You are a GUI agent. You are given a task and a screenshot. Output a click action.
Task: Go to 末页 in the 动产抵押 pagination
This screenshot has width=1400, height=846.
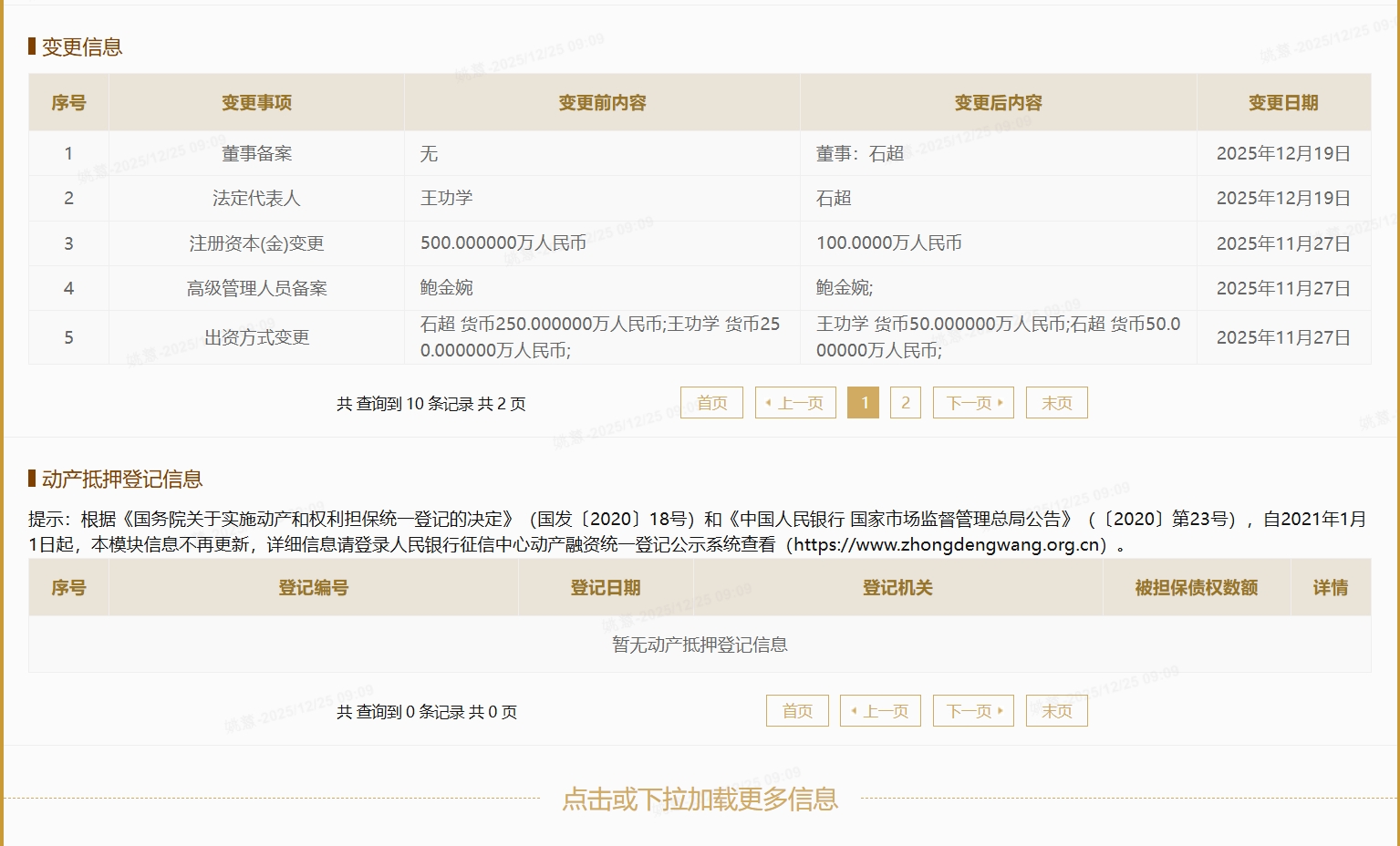click(1056, 710)
